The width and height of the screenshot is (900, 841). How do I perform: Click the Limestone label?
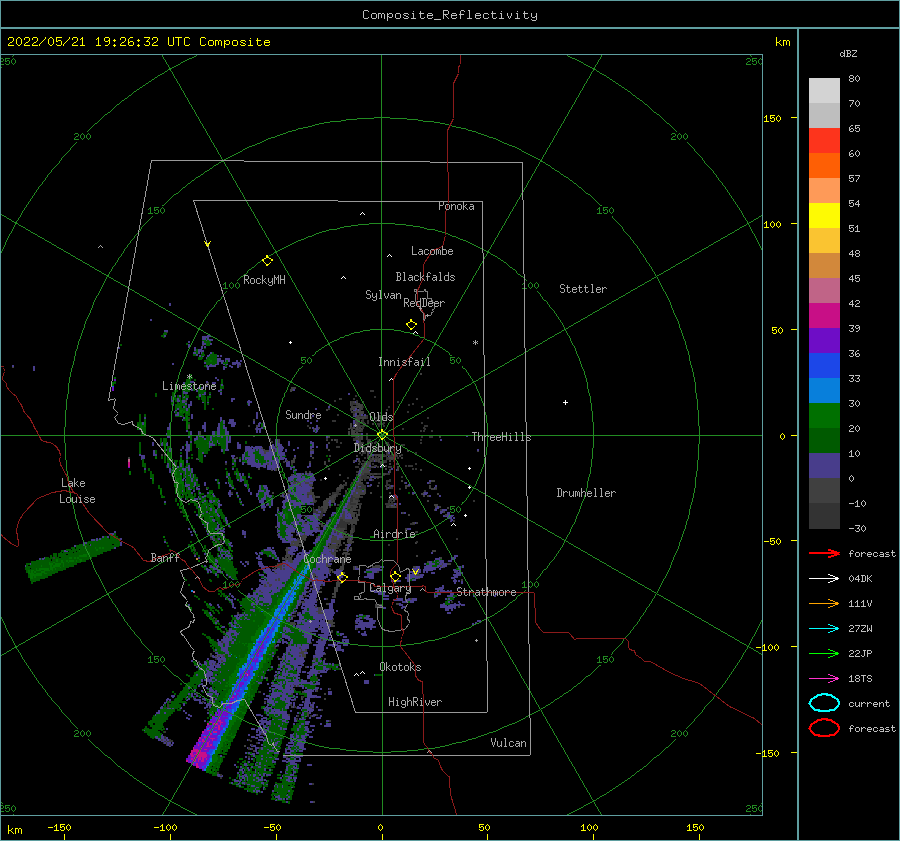[189, 386]
